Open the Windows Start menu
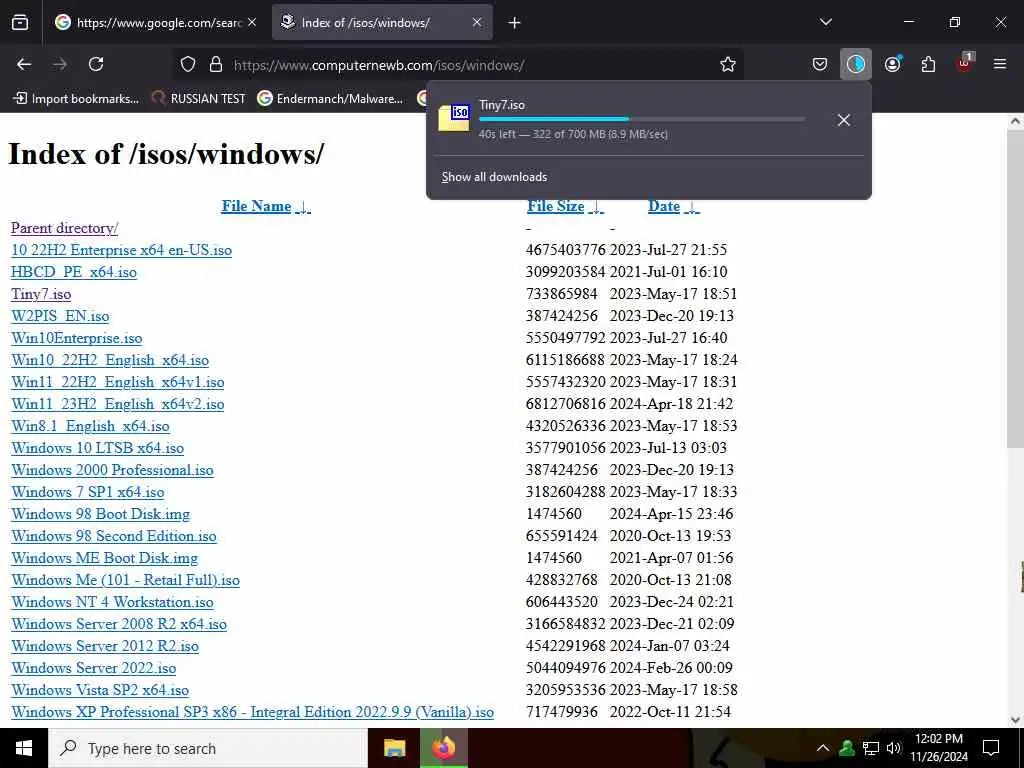 tap(24, 748)
